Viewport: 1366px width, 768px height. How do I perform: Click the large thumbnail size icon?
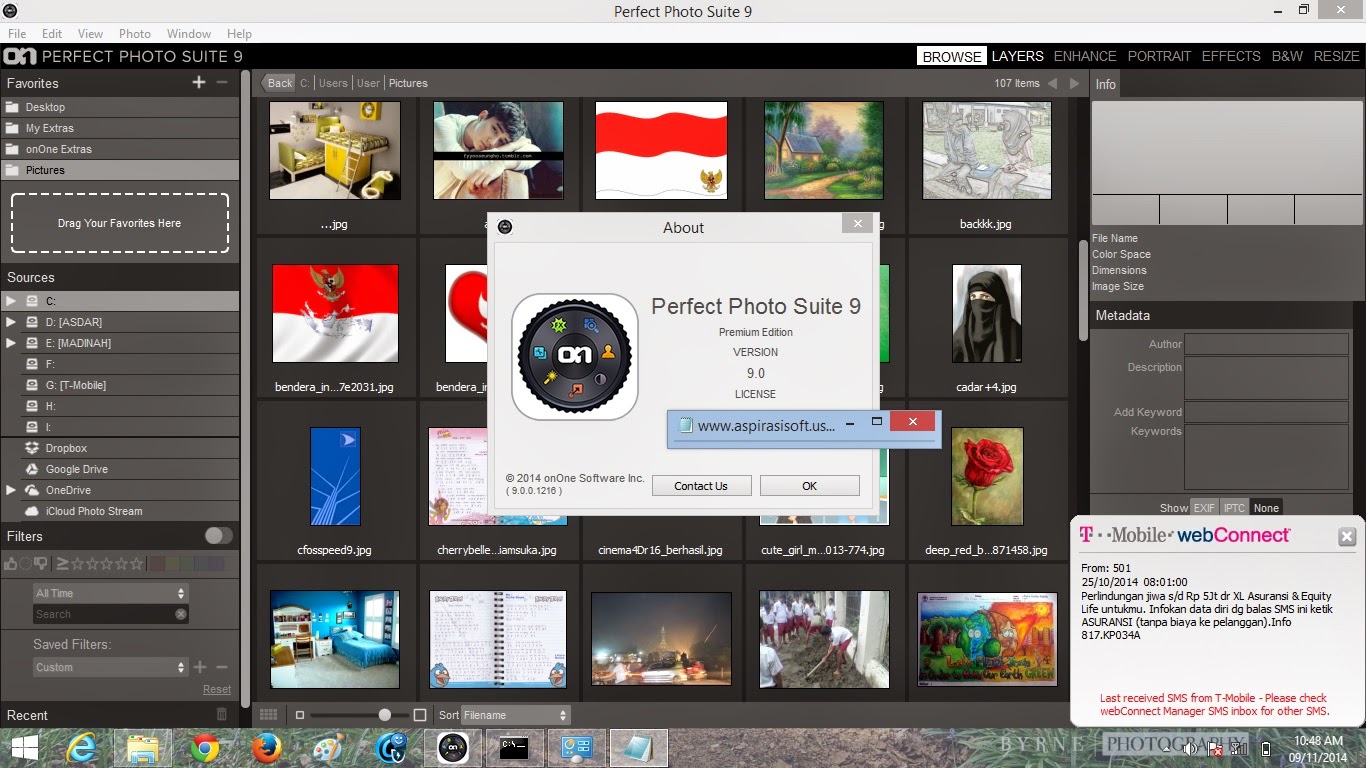[420, 715]
